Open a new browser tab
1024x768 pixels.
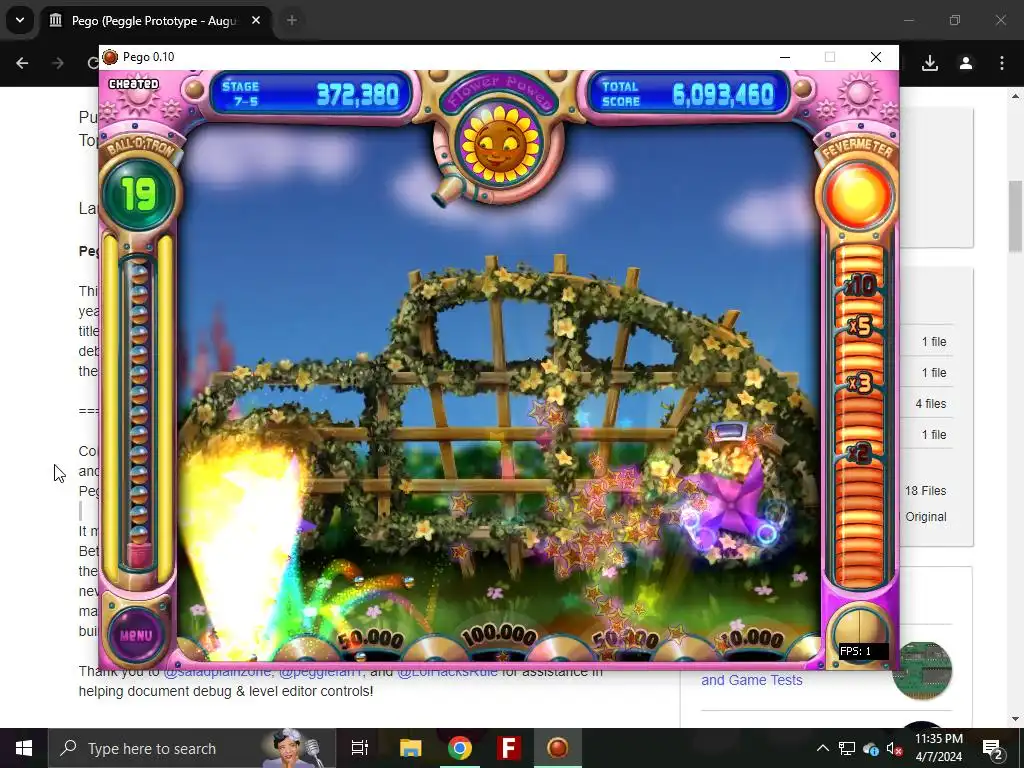pyautogui.click(x=292, y=21)
